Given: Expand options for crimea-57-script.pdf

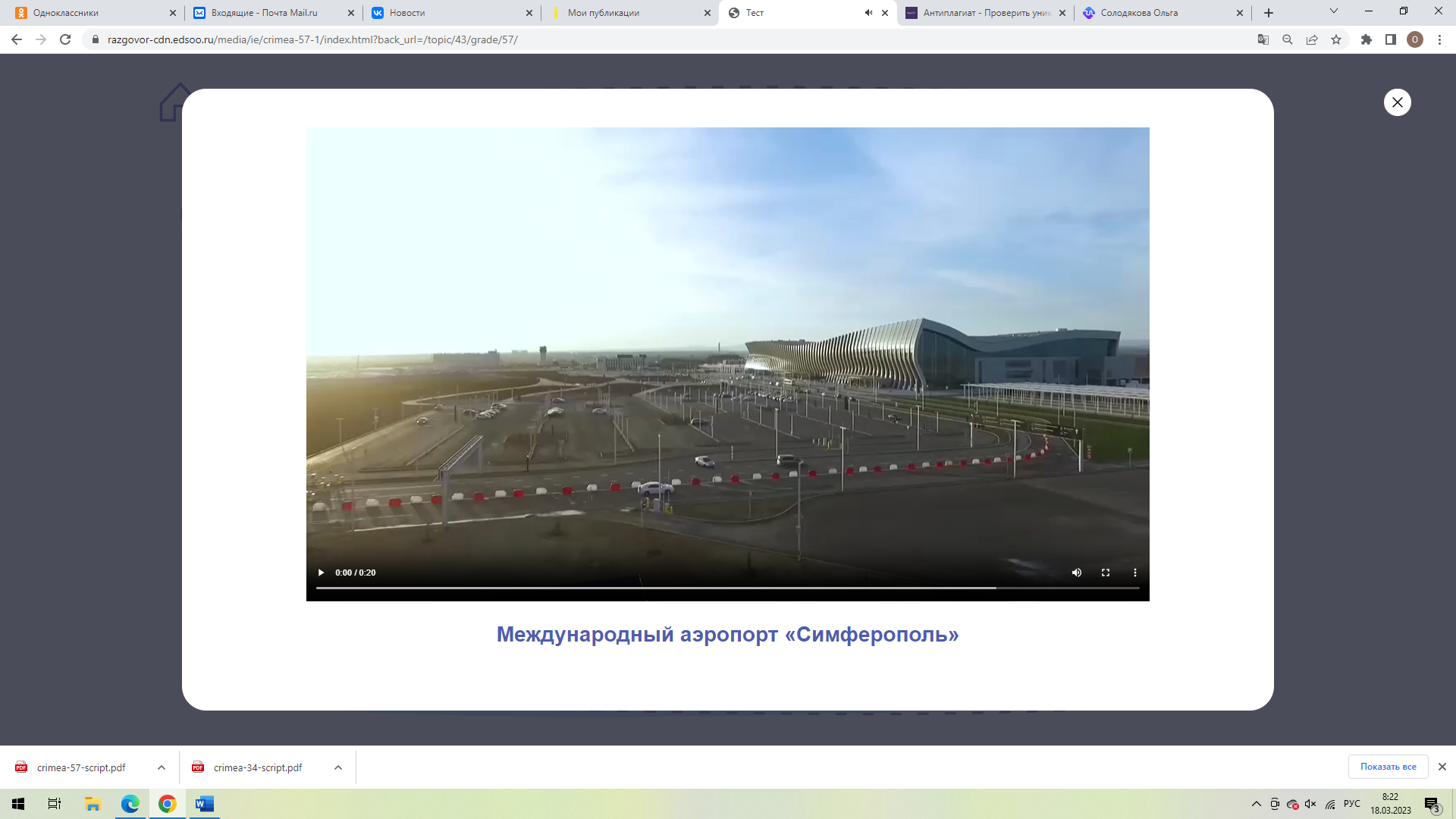Looking at the screenshot, I should pos(162,767).
